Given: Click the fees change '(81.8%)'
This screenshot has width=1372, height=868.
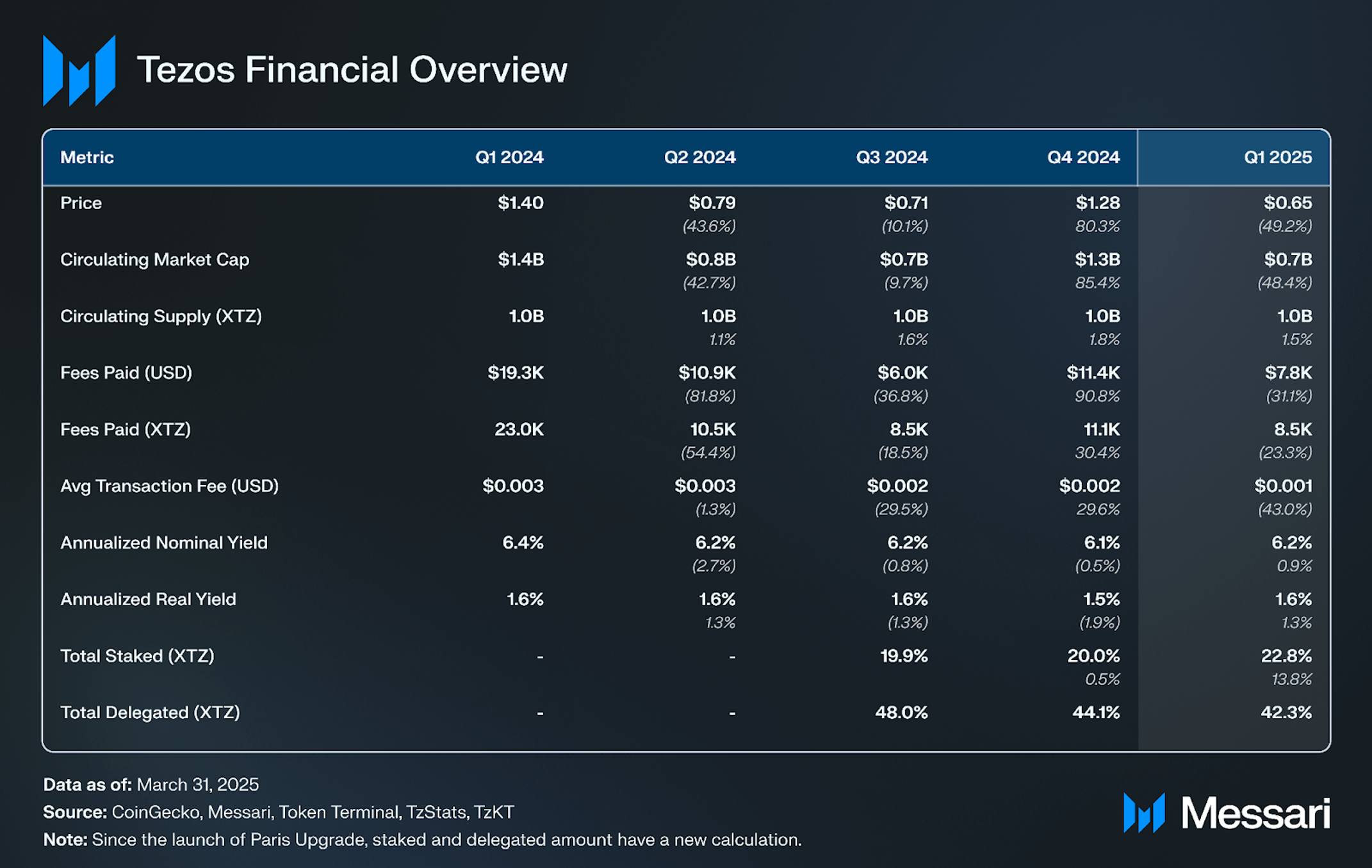Looking at the screenshot, I should click(710, 396).
